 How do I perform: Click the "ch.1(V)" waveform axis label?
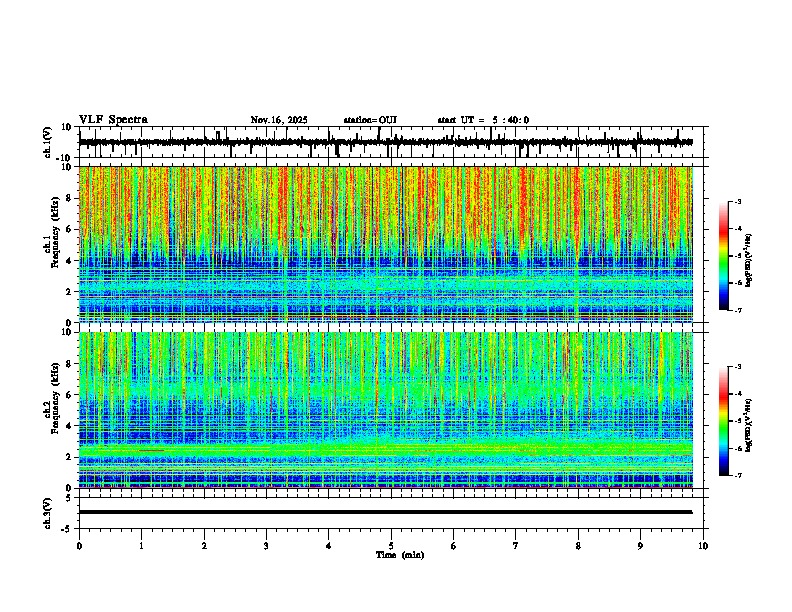click(48, 142)
